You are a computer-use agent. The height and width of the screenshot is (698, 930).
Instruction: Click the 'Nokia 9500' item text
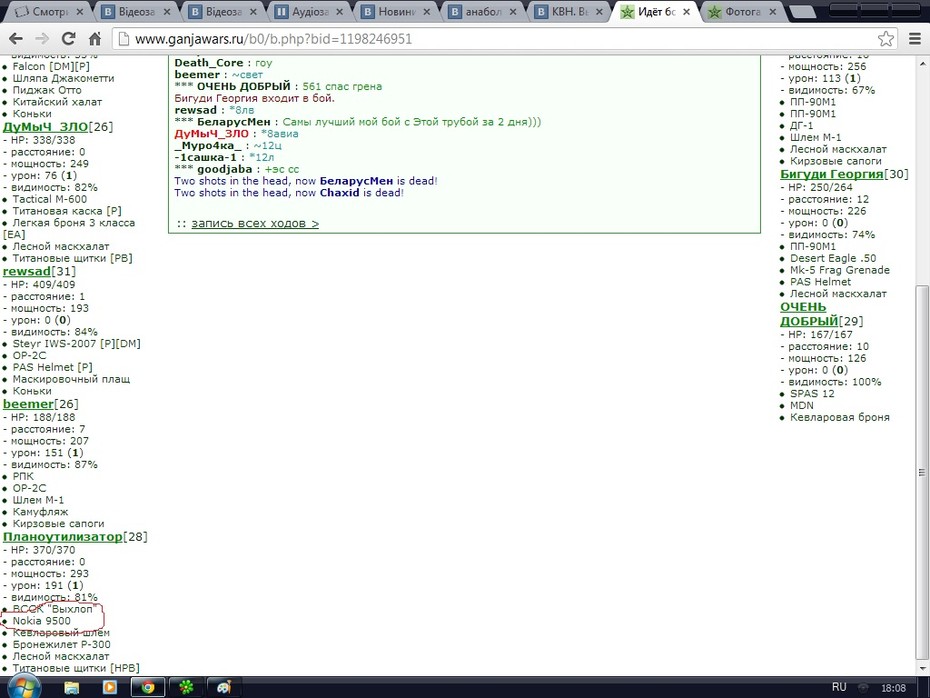tap(42, 621)
